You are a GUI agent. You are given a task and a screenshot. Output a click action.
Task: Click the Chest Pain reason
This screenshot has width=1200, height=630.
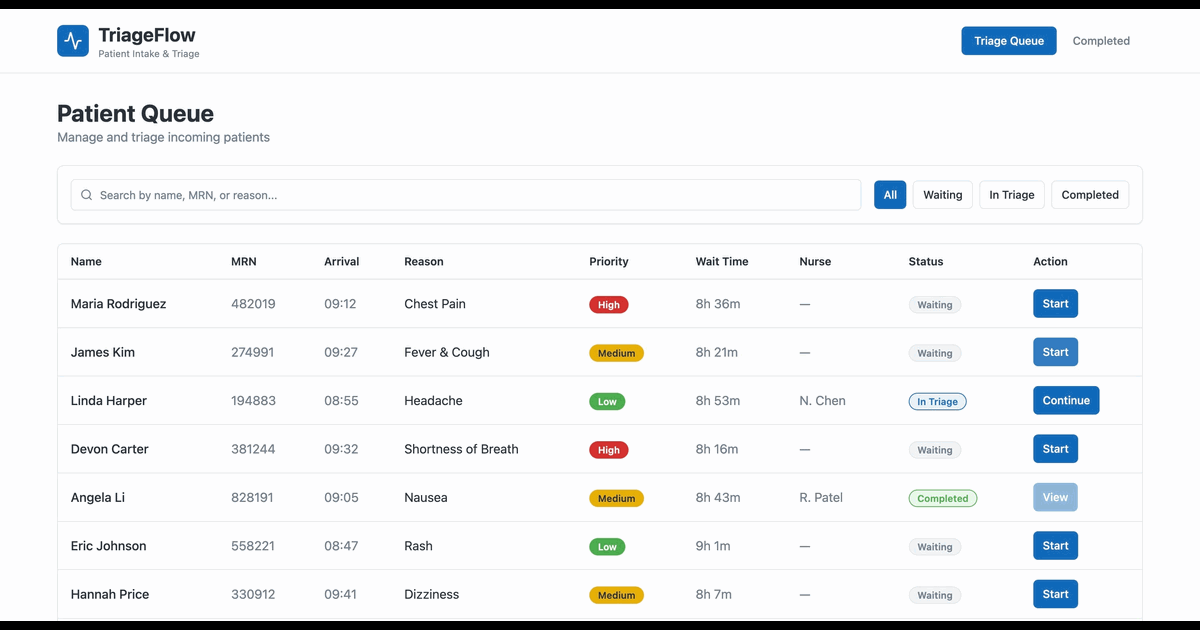(435, 304)
